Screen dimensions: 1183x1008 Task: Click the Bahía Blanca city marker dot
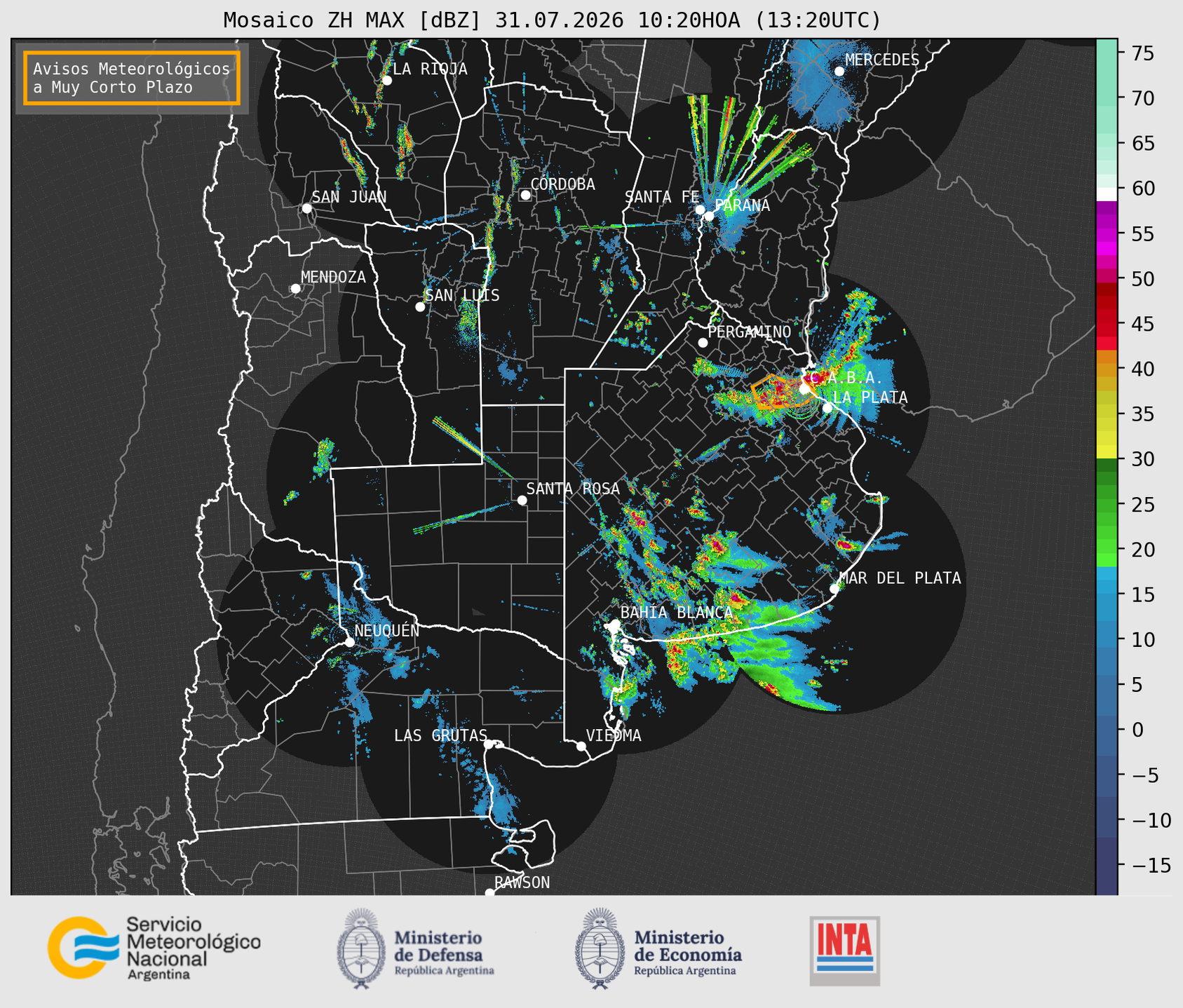[x=615, y=624]
